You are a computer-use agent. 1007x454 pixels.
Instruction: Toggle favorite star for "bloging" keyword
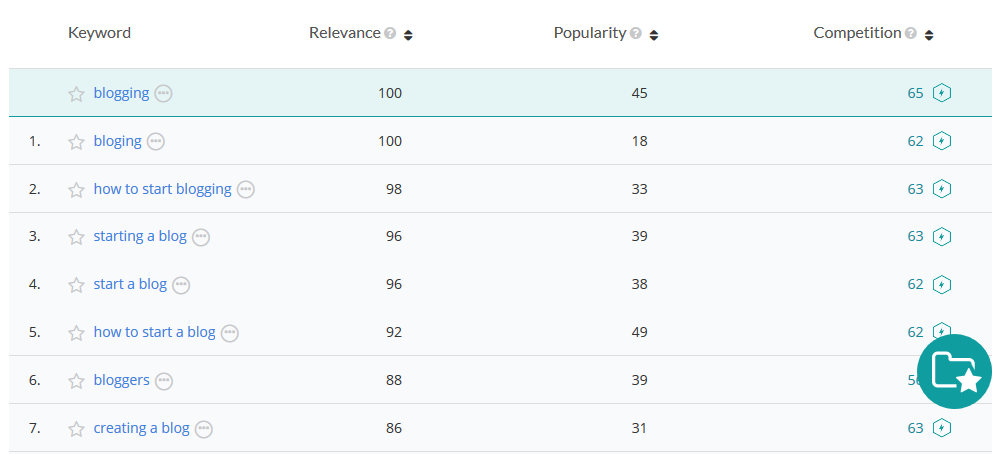click(x=76, y=142)
